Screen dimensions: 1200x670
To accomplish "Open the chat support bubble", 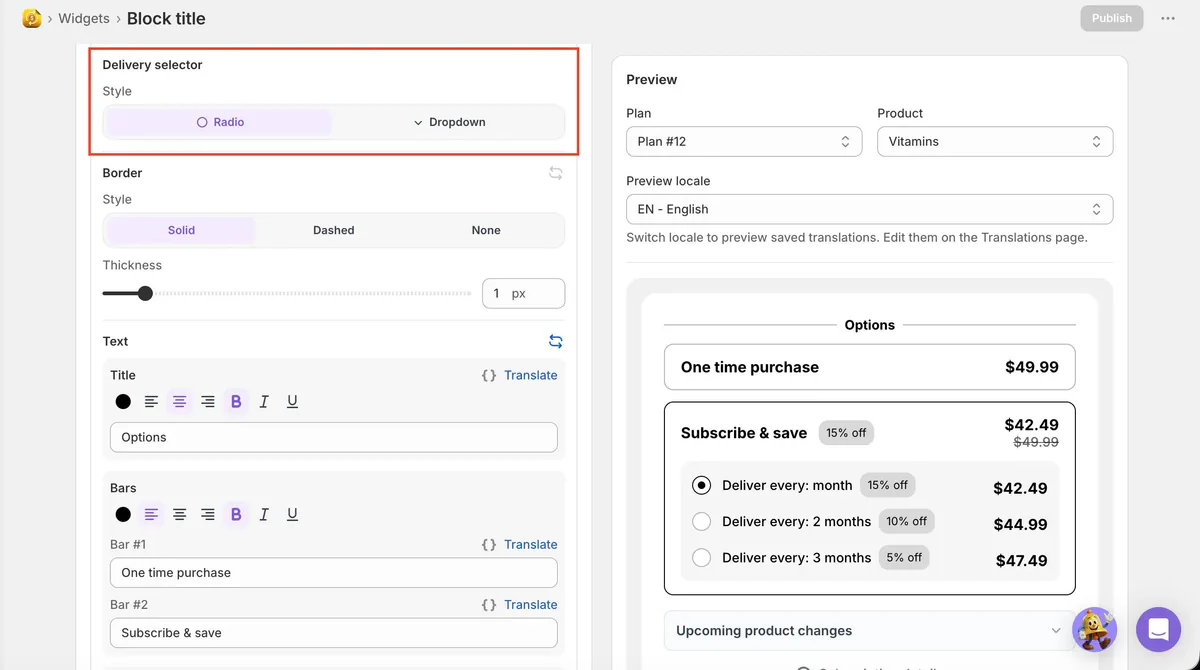I will pos(1159,630).
